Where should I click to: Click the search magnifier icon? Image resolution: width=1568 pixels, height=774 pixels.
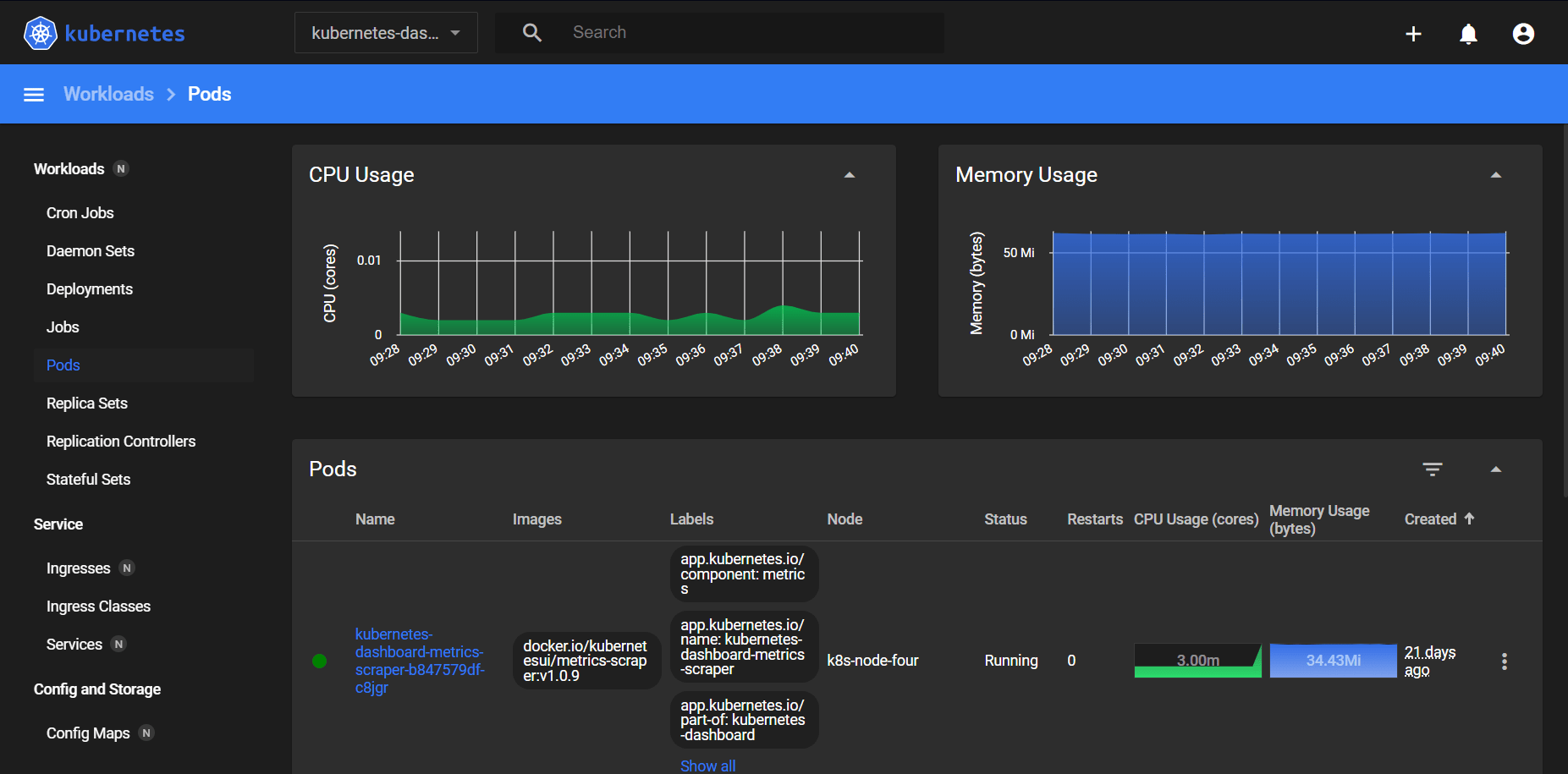532,33
